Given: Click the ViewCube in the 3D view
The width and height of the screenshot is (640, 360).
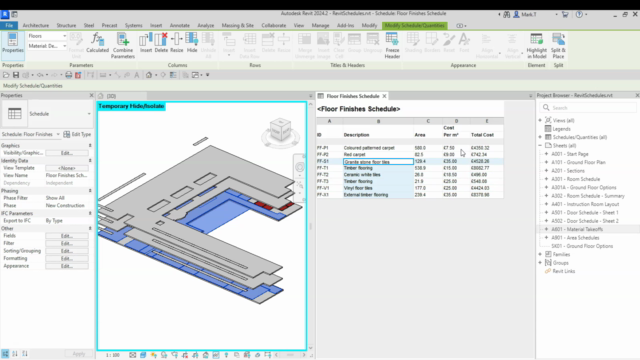Looking at the screenshot, I should [280, 131].
